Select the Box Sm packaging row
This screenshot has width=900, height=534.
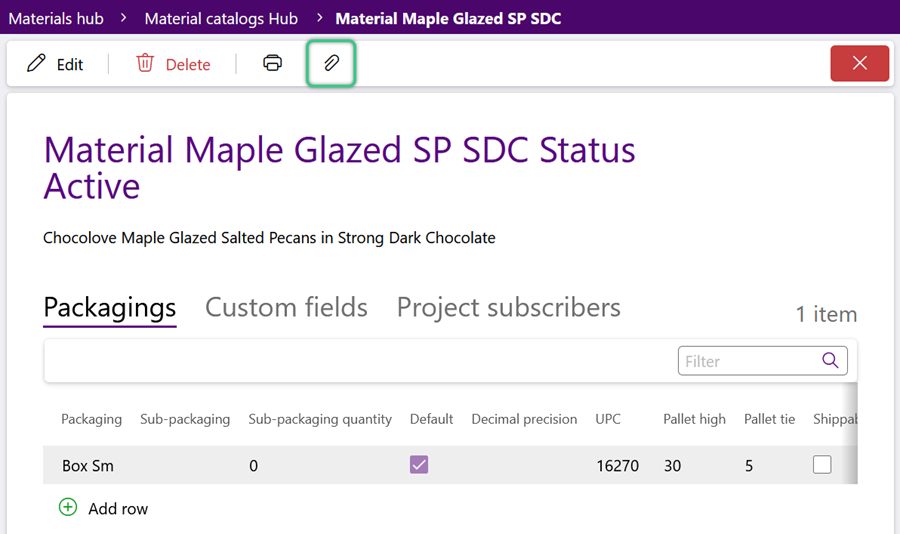tap(450, 465)
